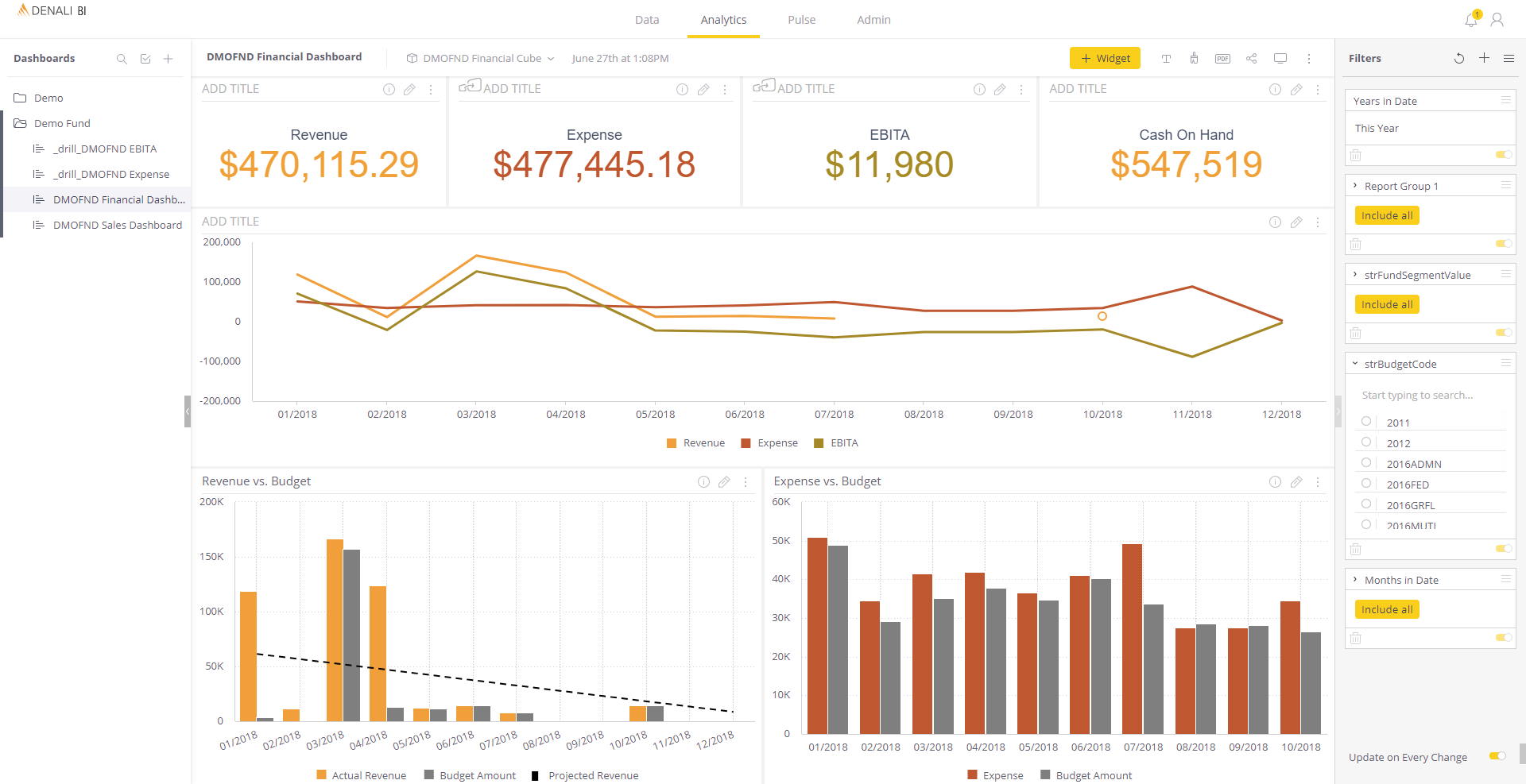Open the Share dashboard options
This screenshot has height=784, width=1526.
(1251, 58)
